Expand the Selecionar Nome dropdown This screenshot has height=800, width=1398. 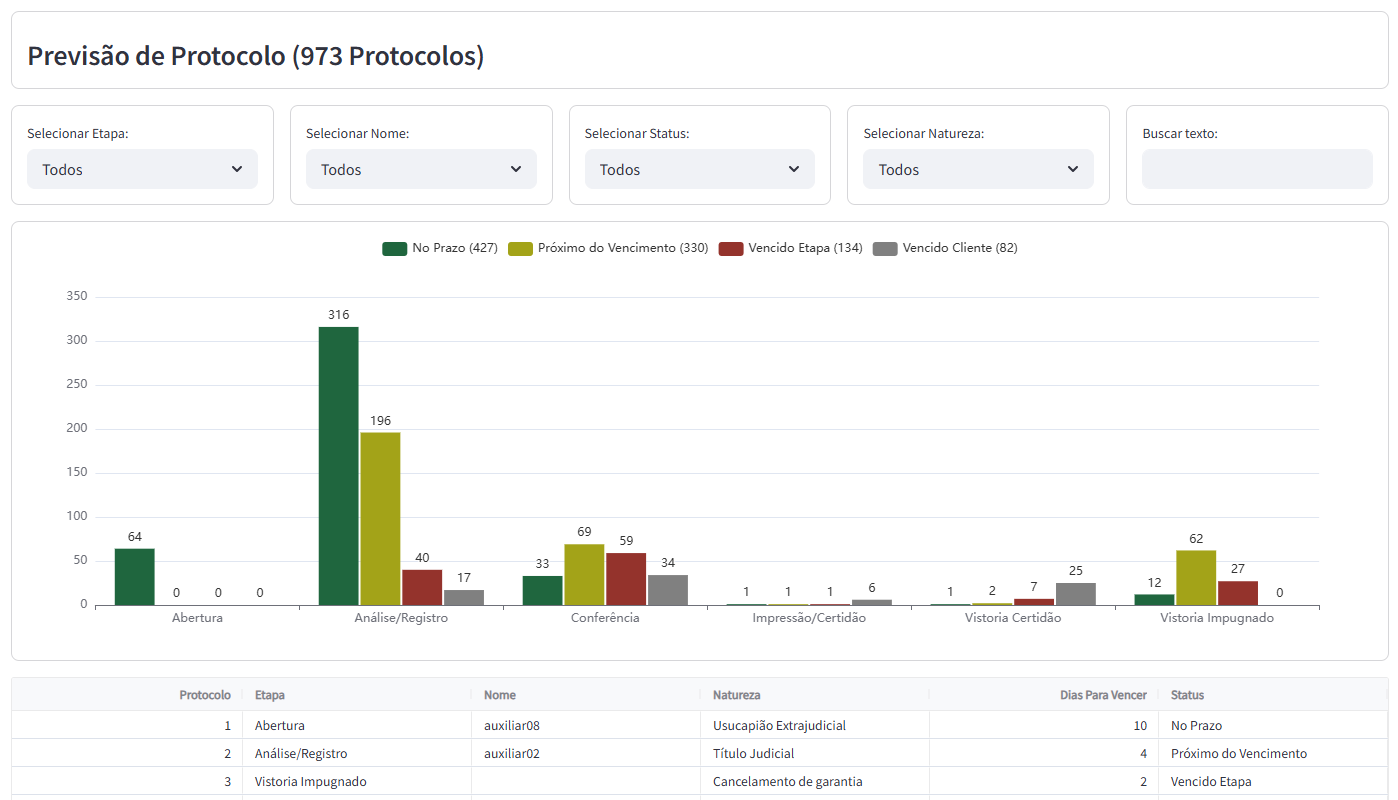pyautogui.click(x=421, y=169)
